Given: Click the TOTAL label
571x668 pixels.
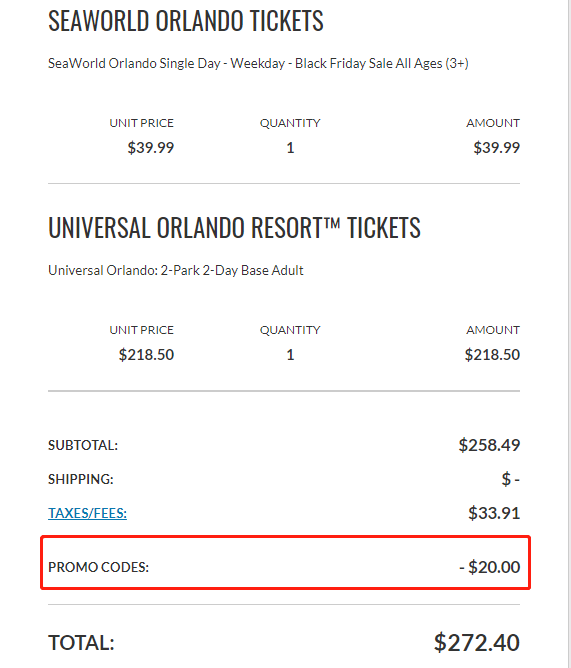Looking at the screenshot, I should click(81, 643).
